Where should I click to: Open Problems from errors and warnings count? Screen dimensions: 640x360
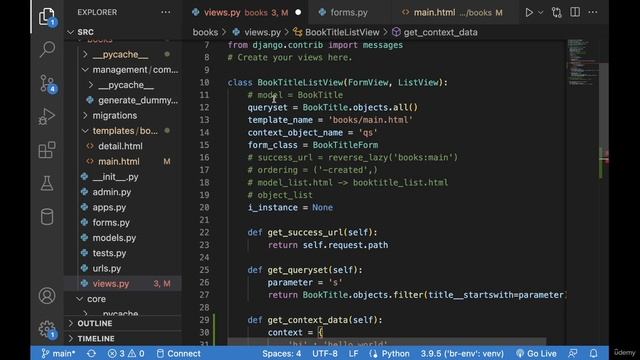tap(126, 353)
